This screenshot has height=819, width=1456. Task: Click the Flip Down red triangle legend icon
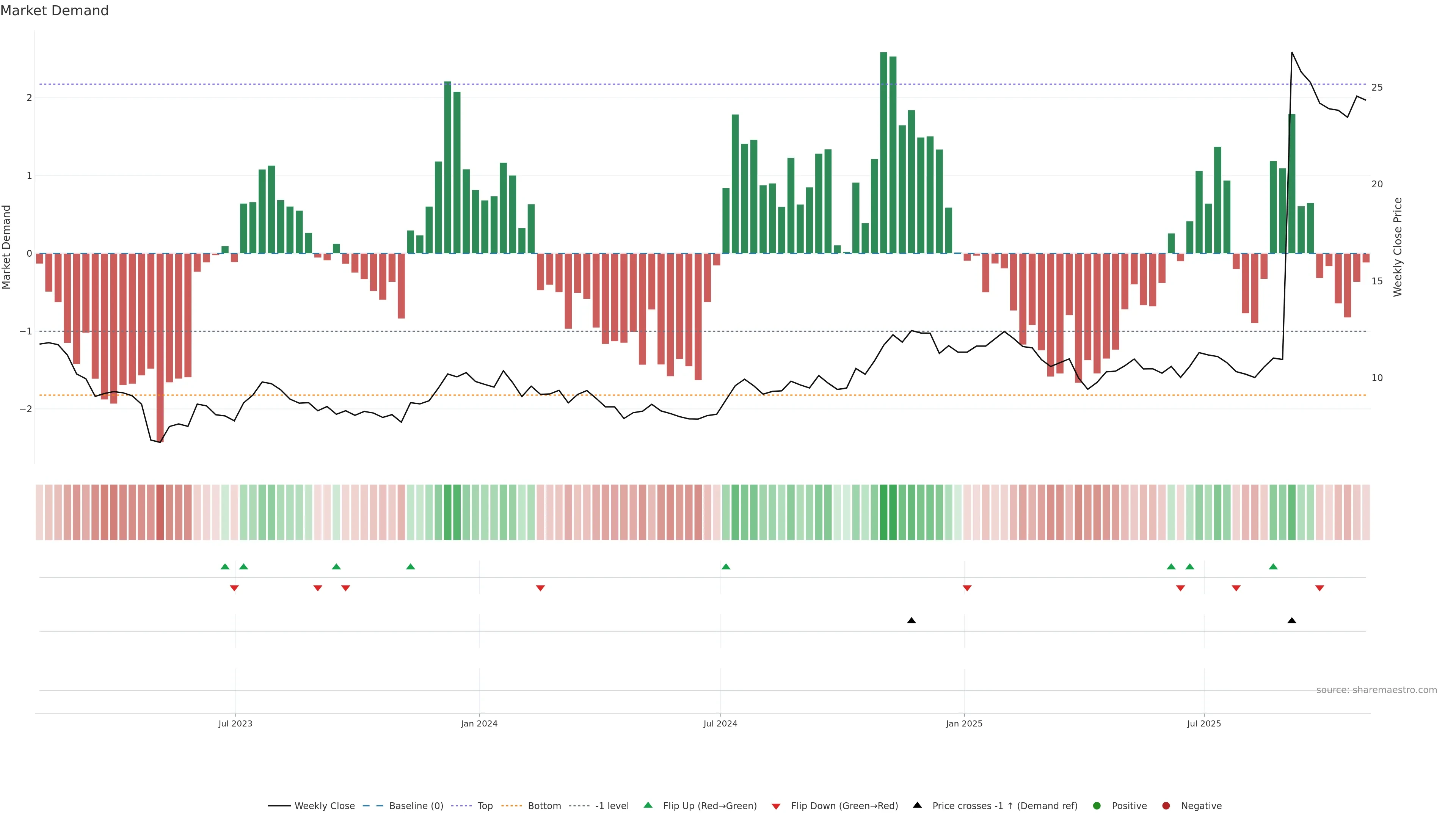point(776,806)
